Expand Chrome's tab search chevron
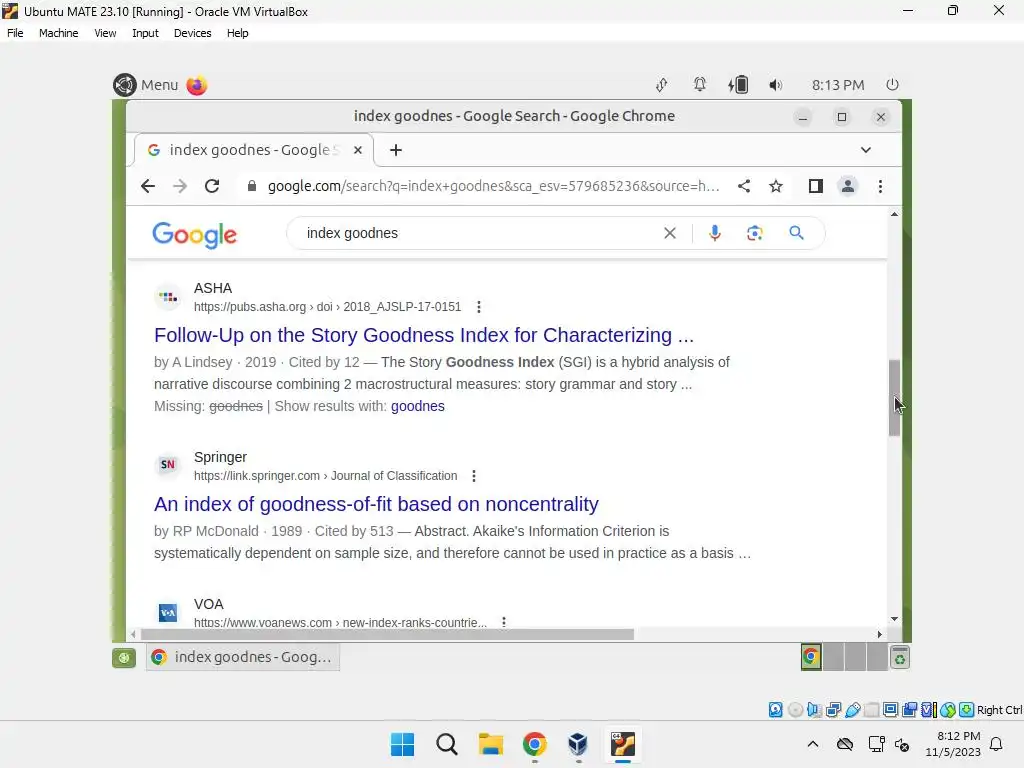Screen dimensions: 1024x768 click(x=866, y=150)
